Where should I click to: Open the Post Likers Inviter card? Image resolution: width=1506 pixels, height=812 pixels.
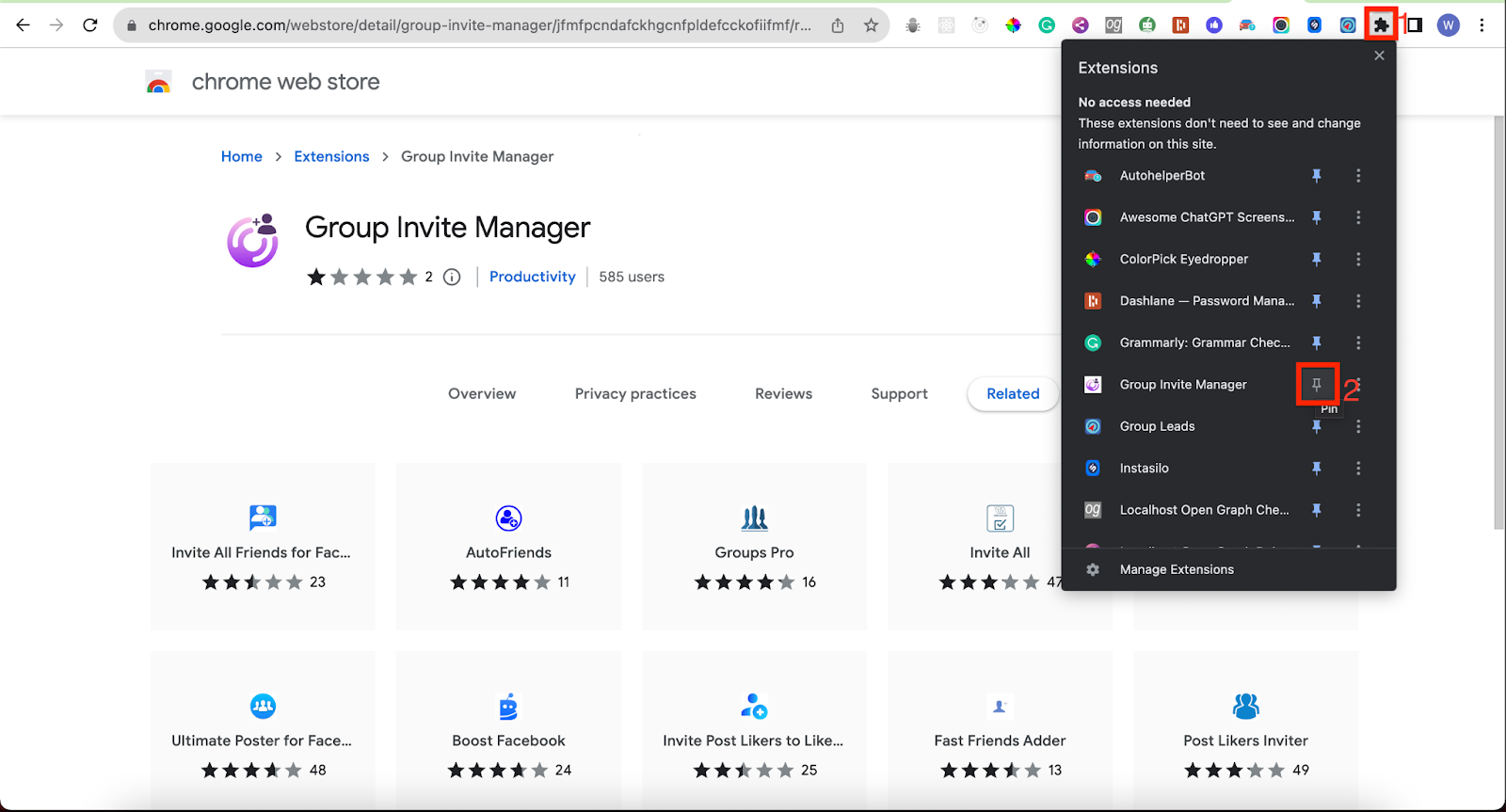[x=1245, y=731]
